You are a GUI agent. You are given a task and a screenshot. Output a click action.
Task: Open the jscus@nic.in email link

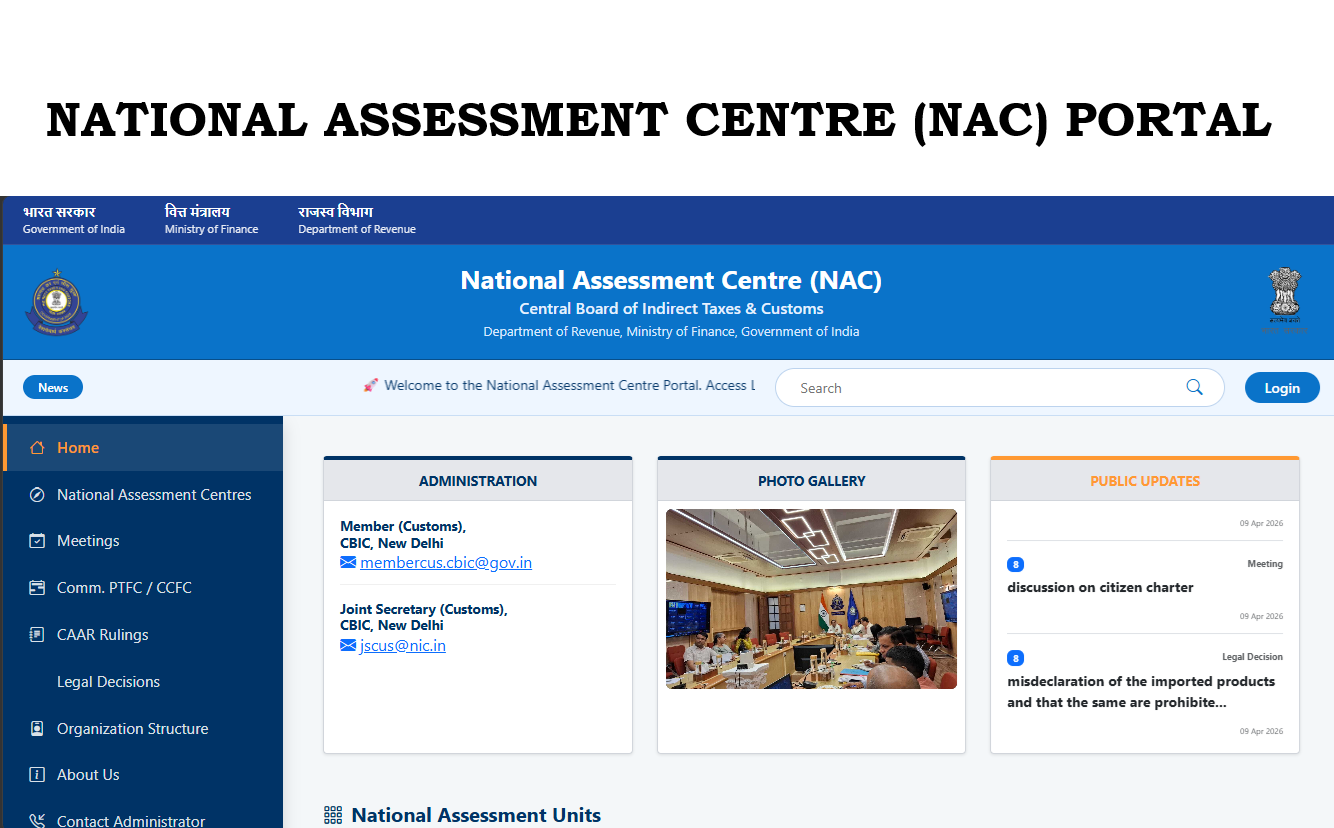click(403, 646)
